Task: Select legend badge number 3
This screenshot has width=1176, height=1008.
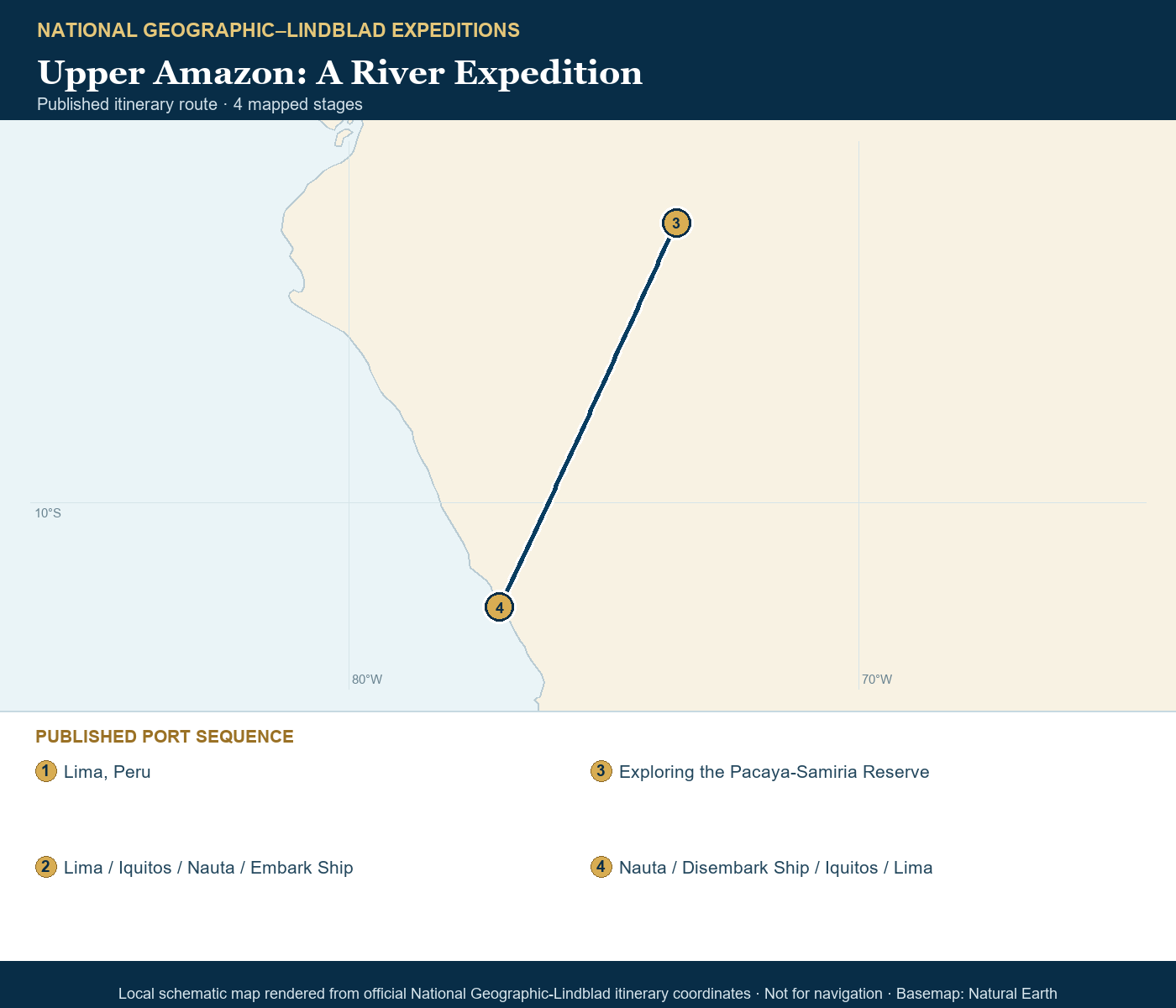Action: coord(601,771)
